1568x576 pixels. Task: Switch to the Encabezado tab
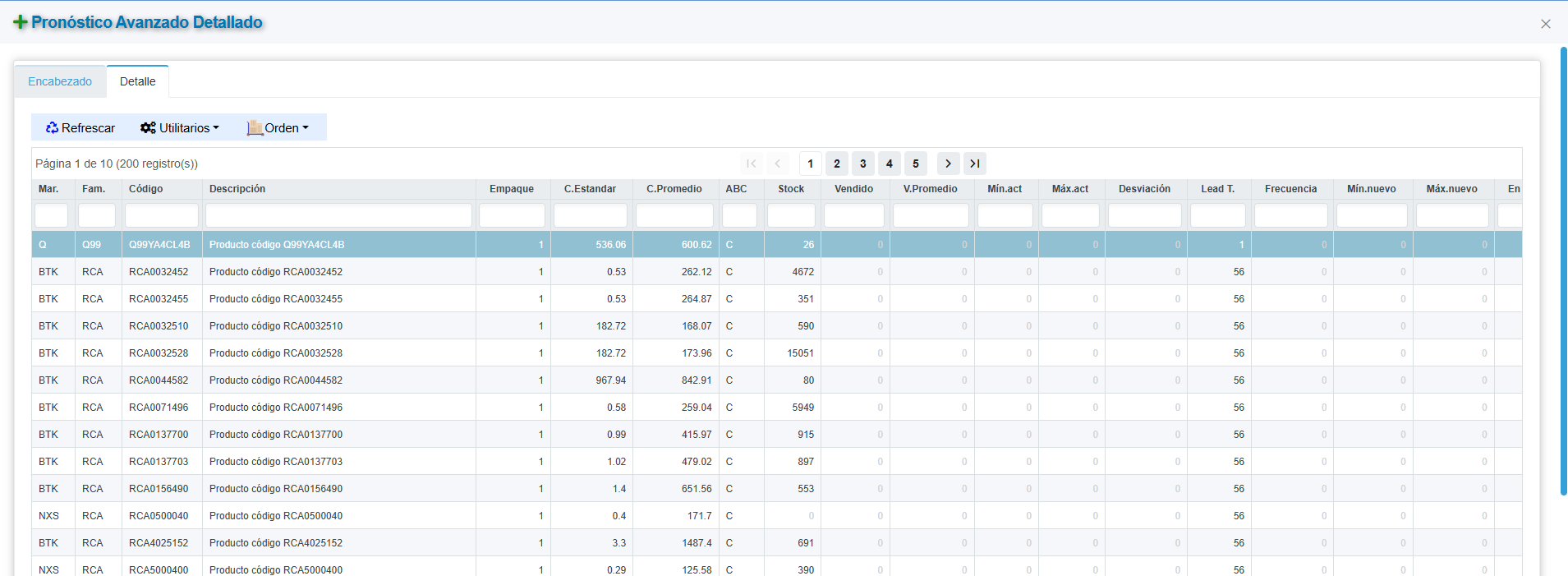tap(60, 81)
